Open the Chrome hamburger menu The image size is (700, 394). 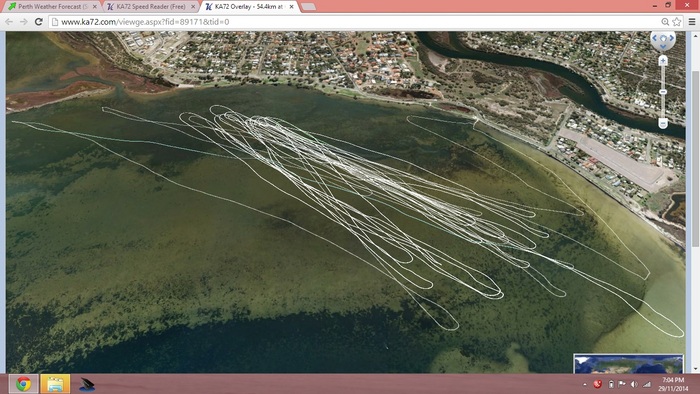(x=692, y=21)
